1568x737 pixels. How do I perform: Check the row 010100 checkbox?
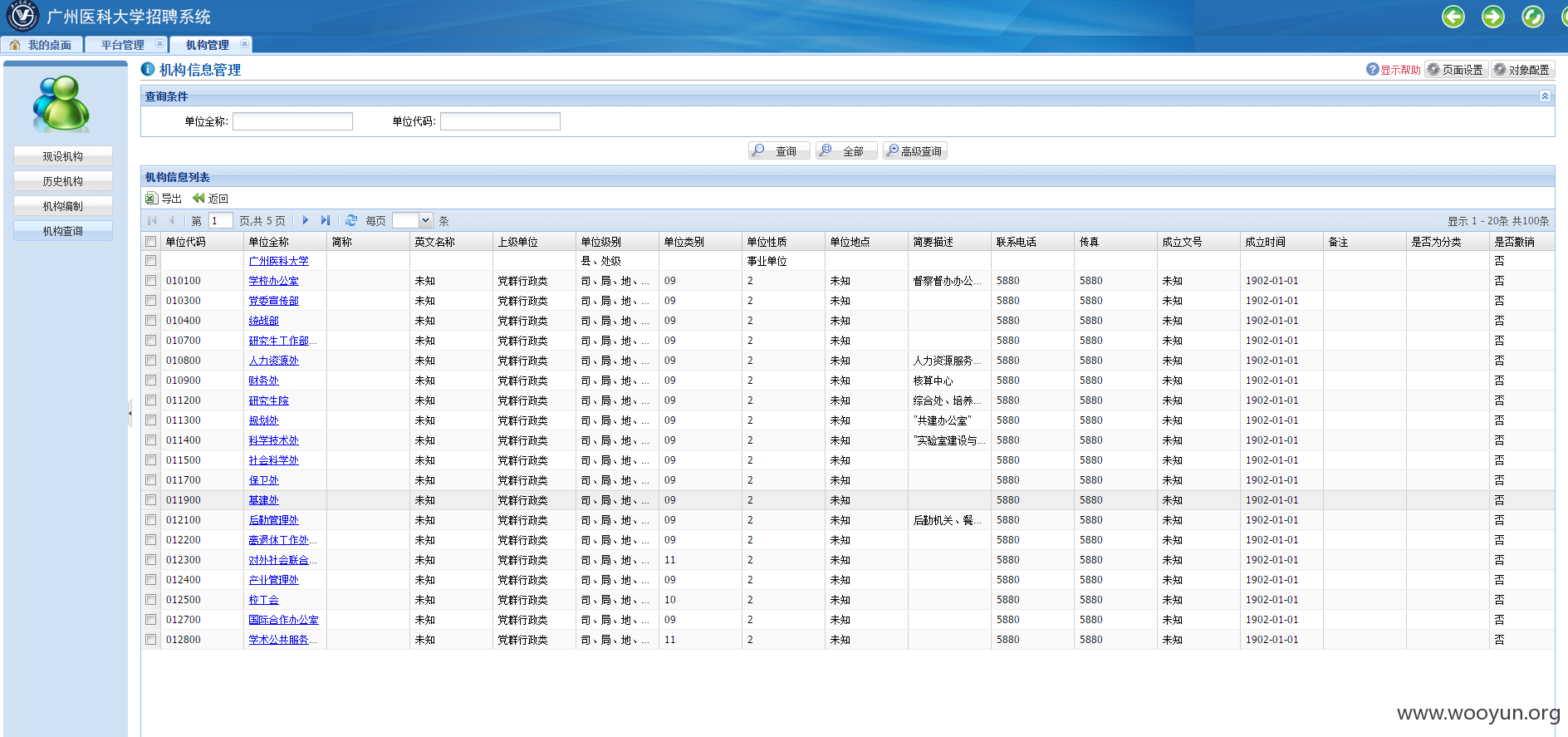(x=150, y=281)
